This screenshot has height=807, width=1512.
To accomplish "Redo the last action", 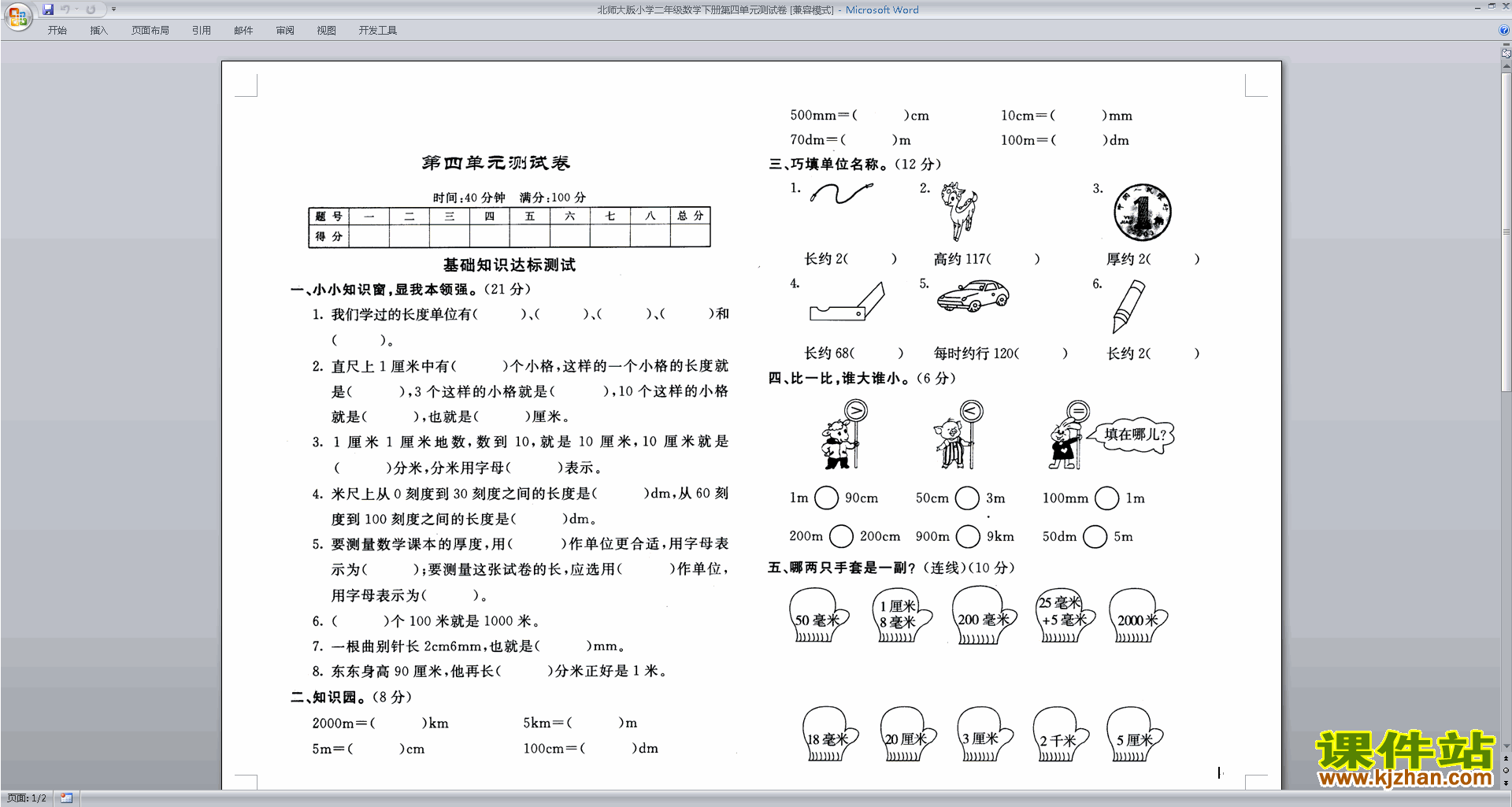I will click(x=91, y=9).
